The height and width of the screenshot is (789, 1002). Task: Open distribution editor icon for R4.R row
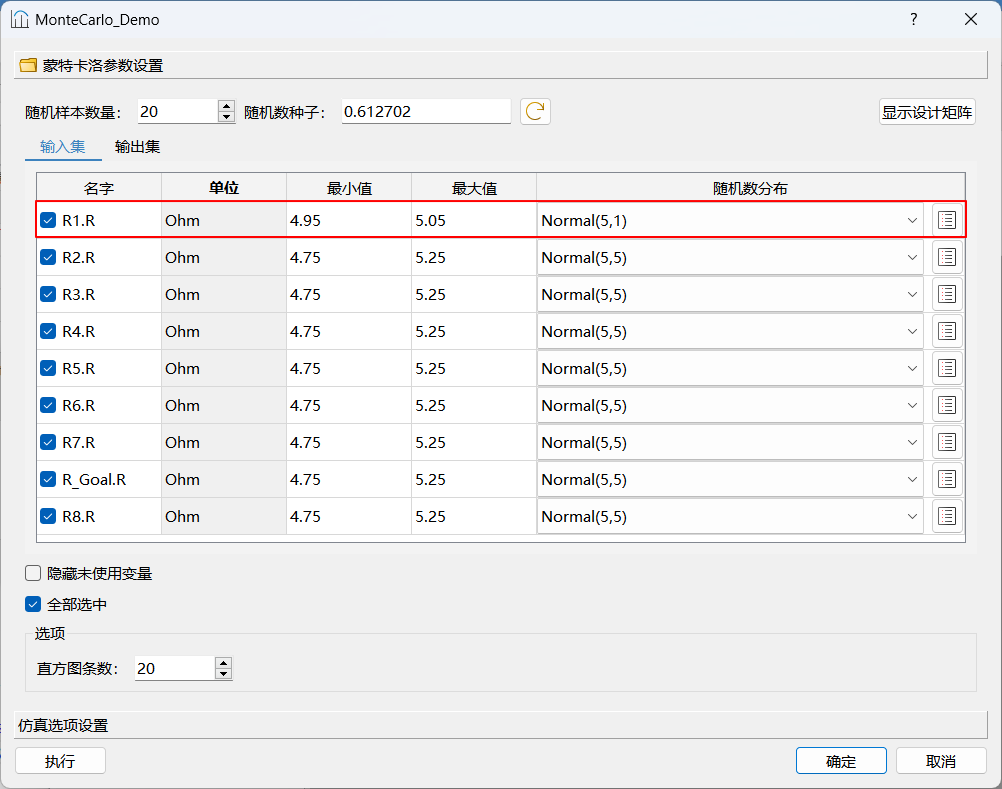click(x=947, y=331)
